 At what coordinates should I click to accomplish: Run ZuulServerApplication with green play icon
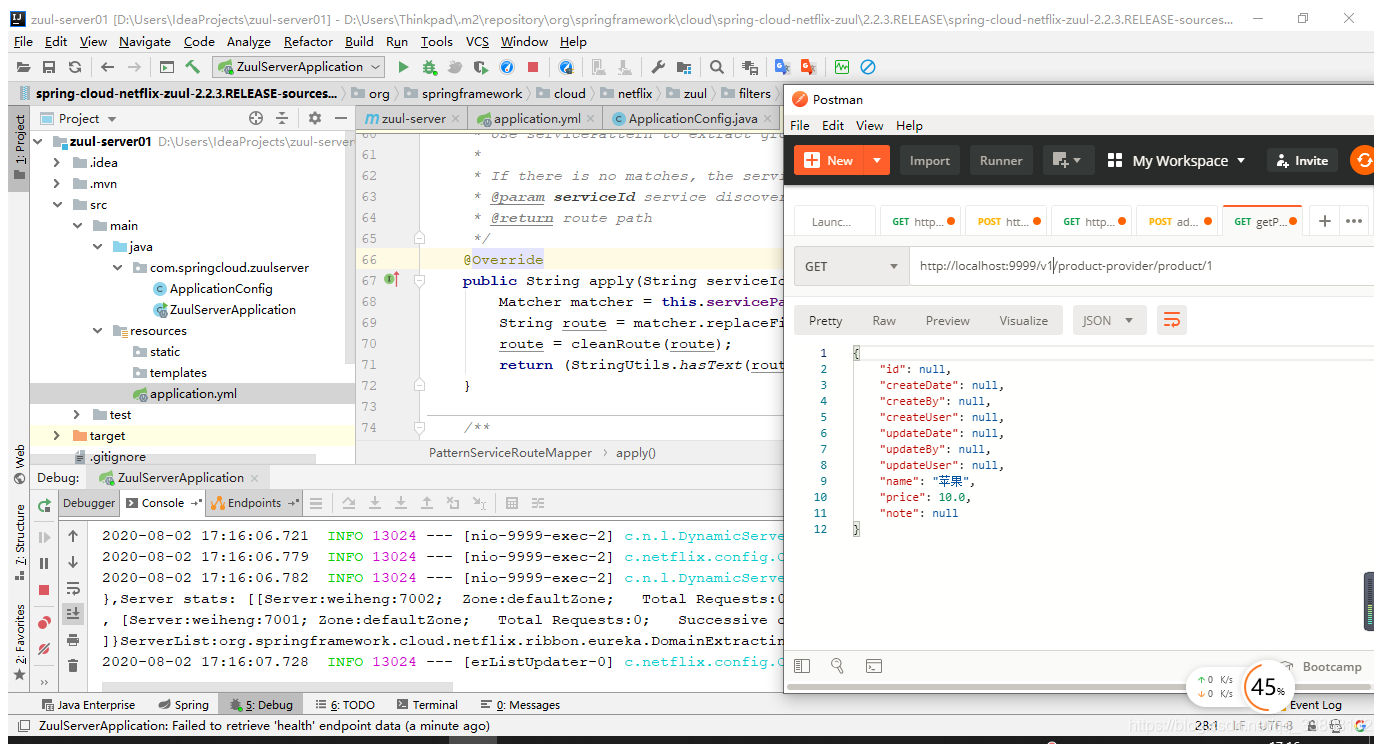point(403,67)
